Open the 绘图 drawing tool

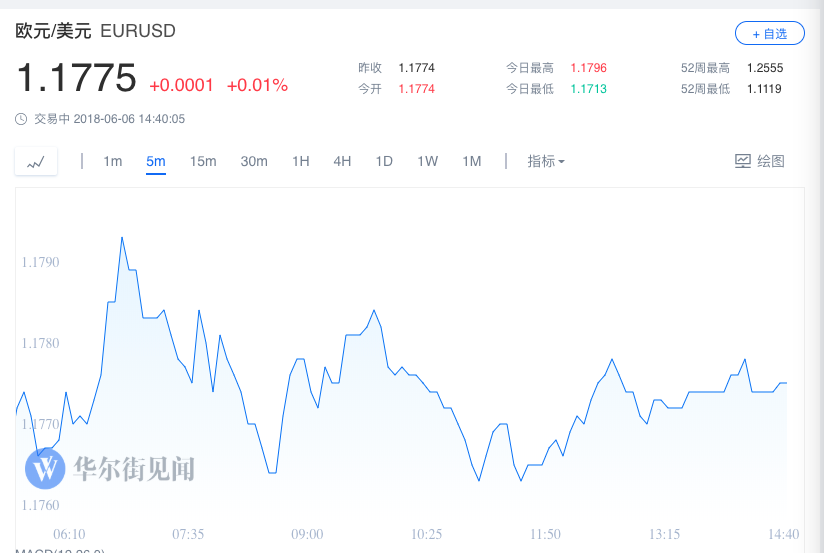(x=759, y=161)
